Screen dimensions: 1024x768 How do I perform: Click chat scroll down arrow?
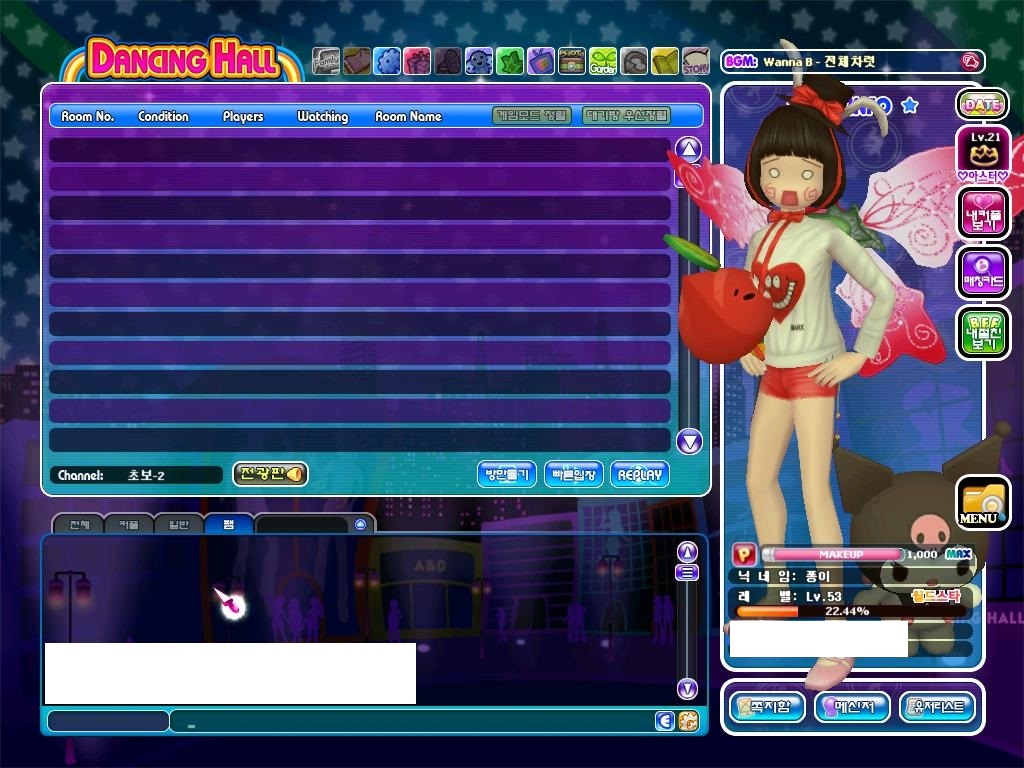687,689
